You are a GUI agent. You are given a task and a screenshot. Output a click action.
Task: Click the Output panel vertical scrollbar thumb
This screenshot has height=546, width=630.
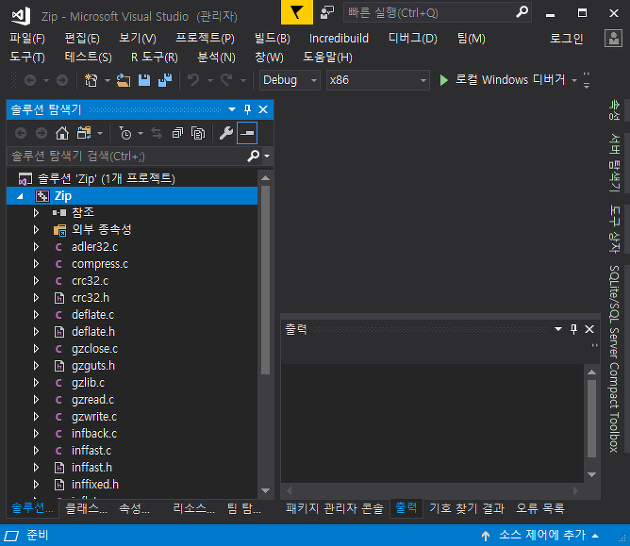click(591, 418)
